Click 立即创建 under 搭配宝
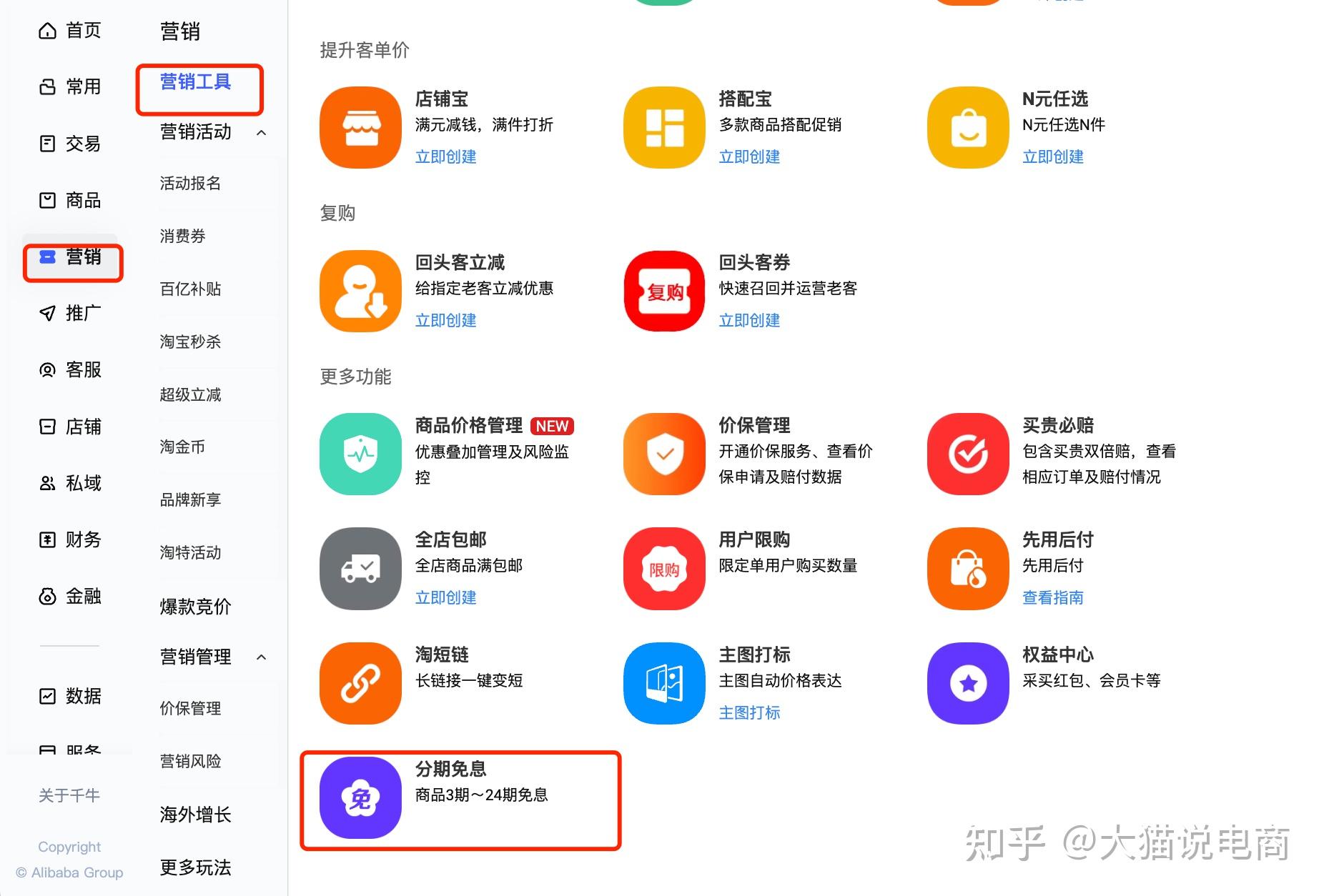 749,156
